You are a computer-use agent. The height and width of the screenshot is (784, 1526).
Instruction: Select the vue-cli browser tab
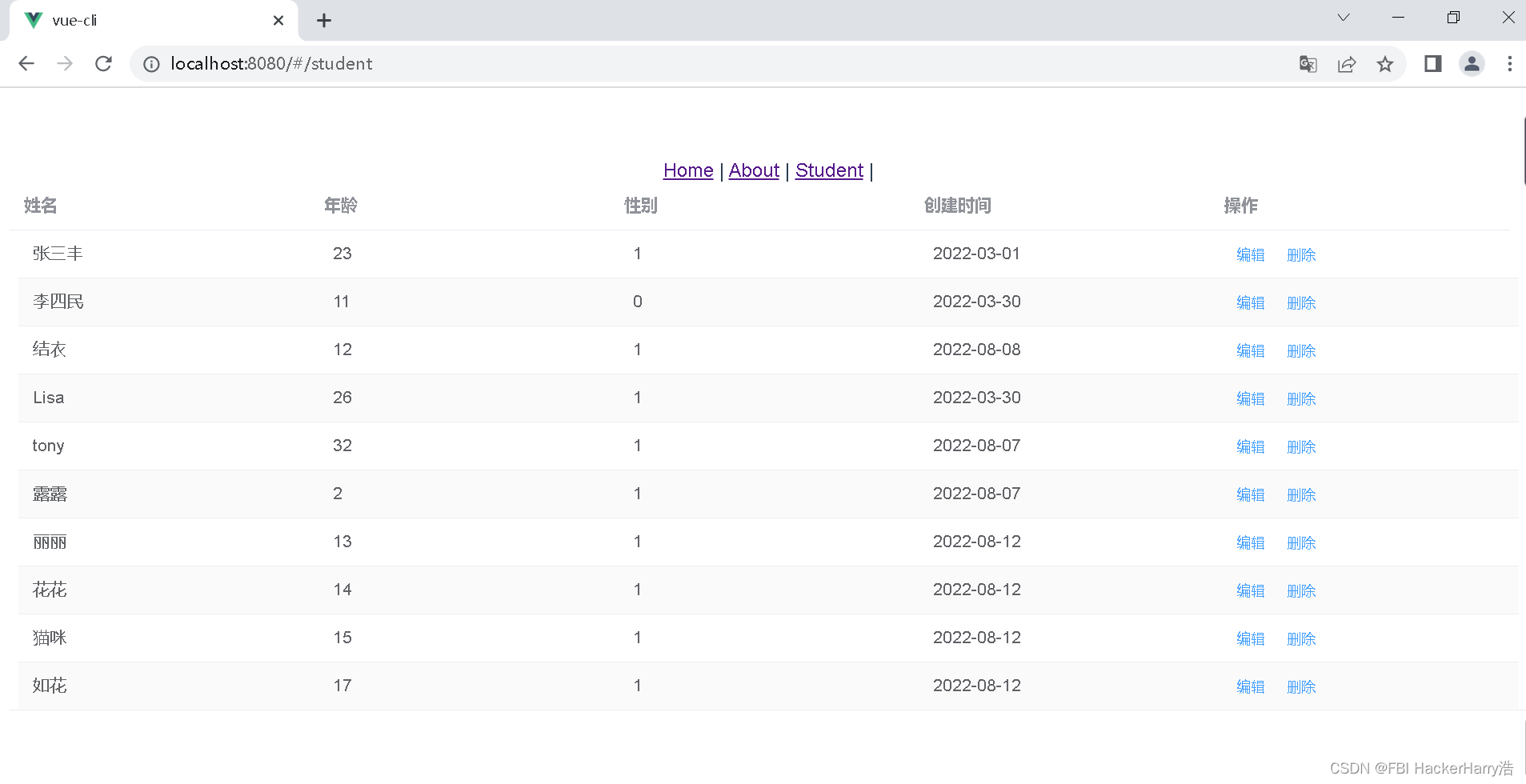144,21
